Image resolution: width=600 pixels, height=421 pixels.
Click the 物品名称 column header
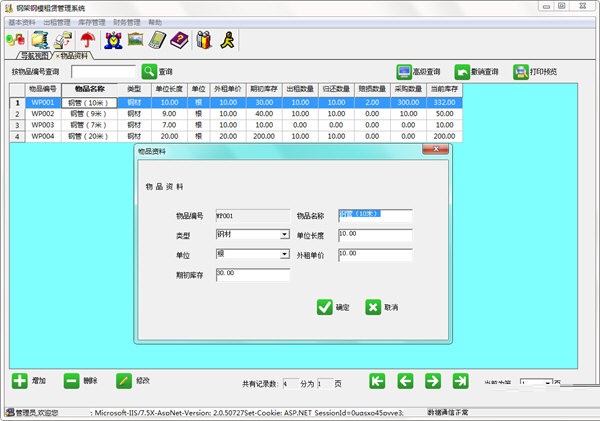tap(90, 89)
